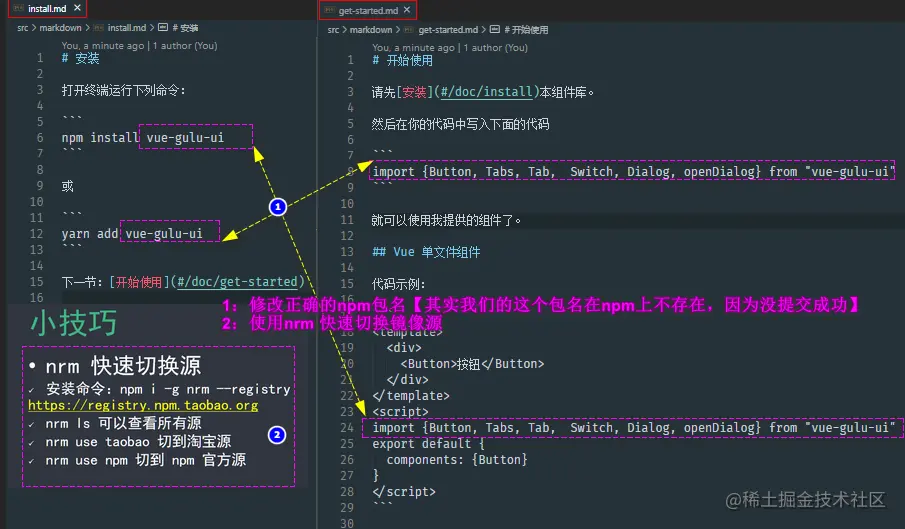The image size is (905, 529).
Task: Click line number 30 in get-started.md gutter
Action: tap(347, 524)
